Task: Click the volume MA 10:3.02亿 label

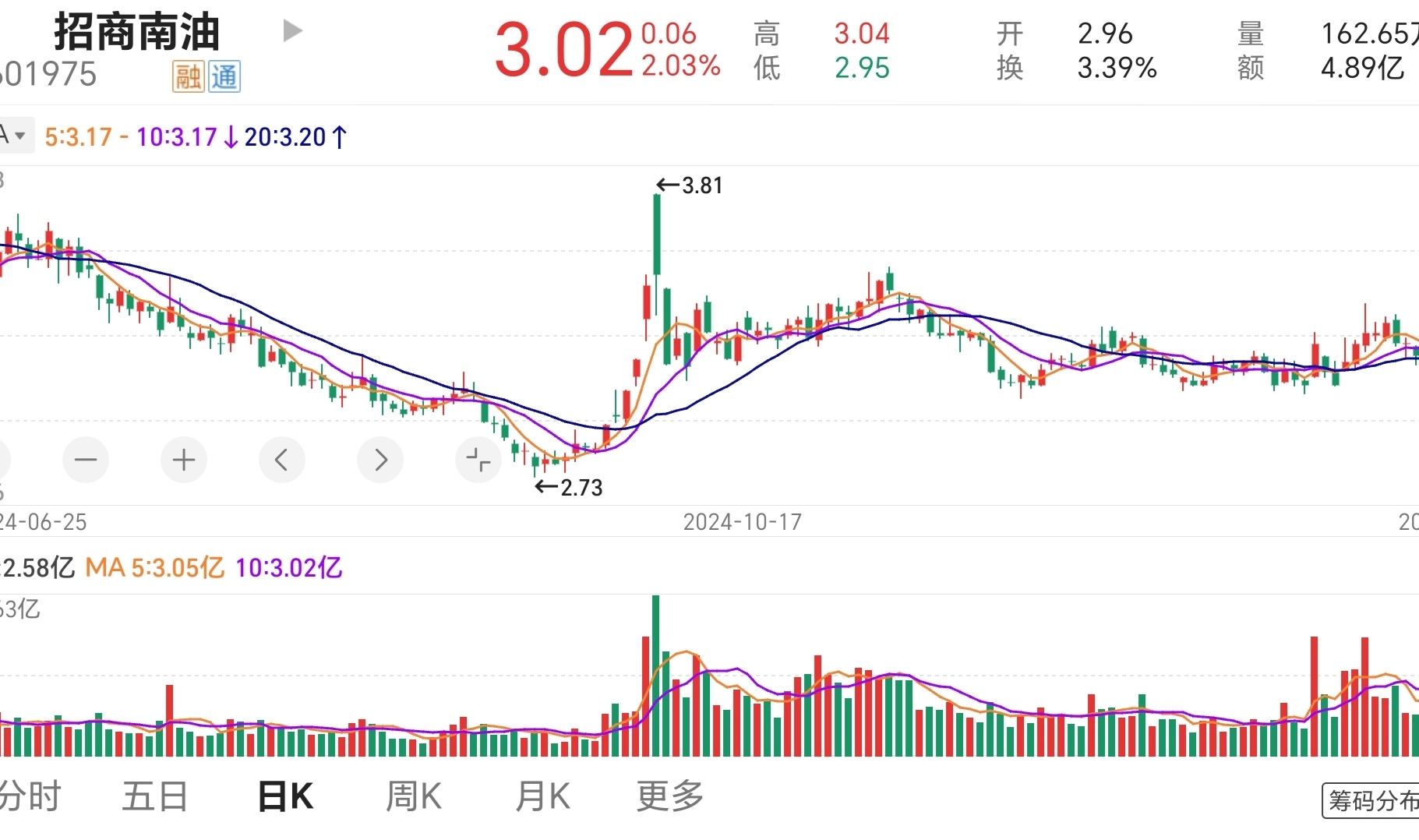Action: pos(289,568)
